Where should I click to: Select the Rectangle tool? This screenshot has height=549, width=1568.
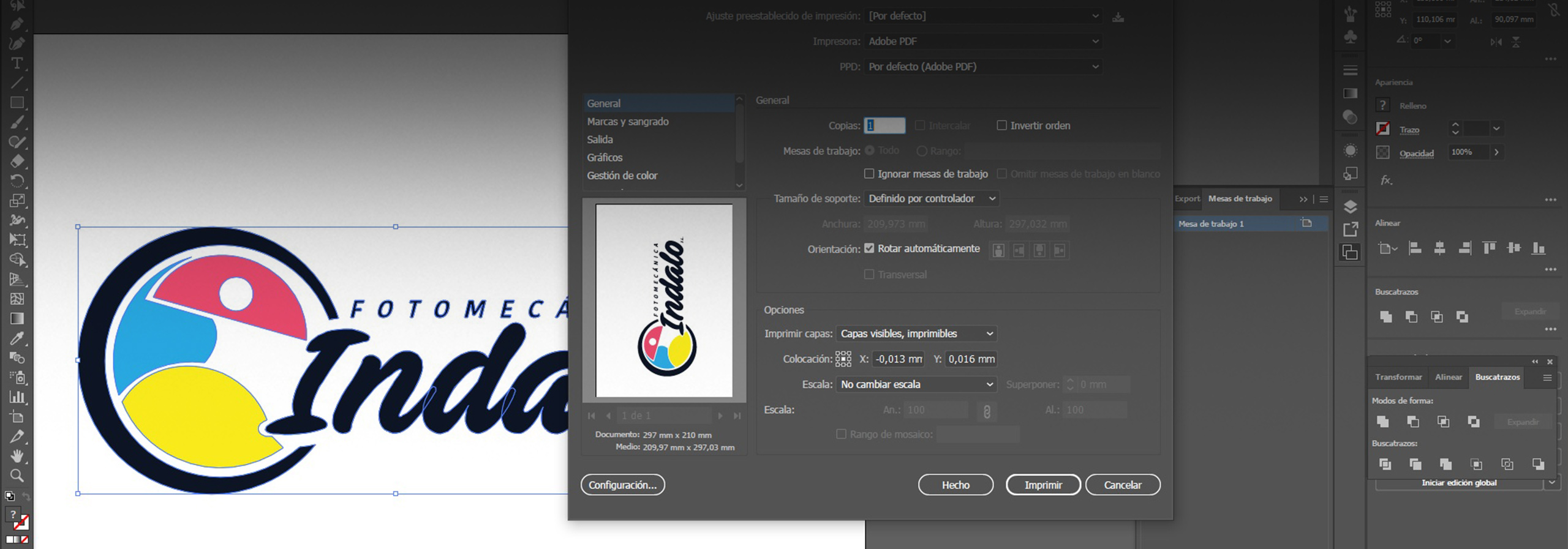click(17, 103)
